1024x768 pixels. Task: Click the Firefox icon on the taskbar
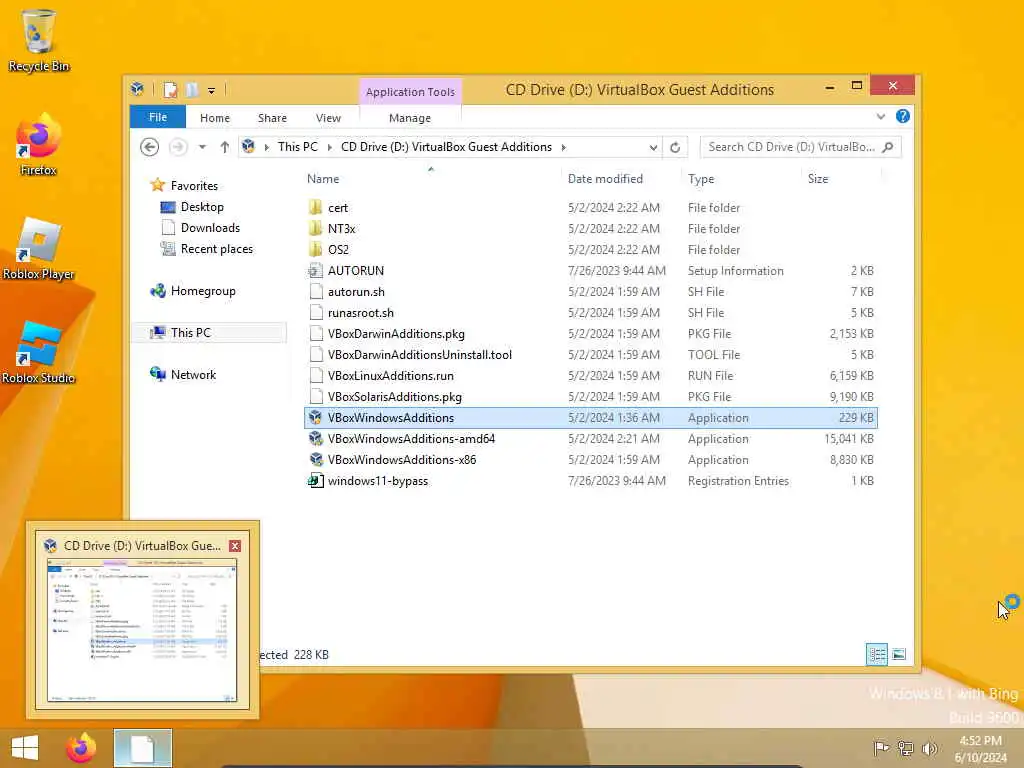click(x=81, y=748)
